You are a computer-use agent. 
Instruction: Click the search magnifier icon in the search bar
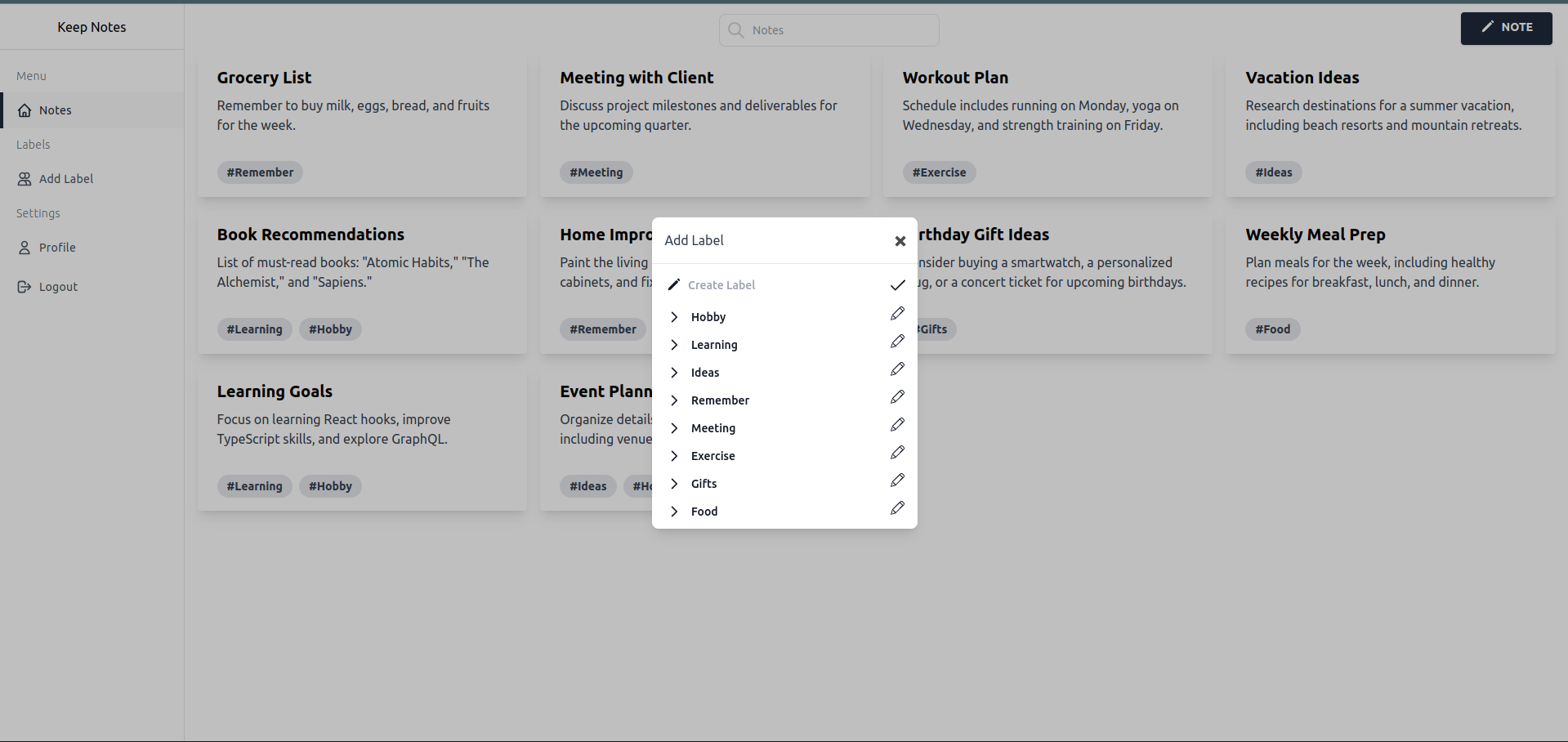[x=735, y=29]
